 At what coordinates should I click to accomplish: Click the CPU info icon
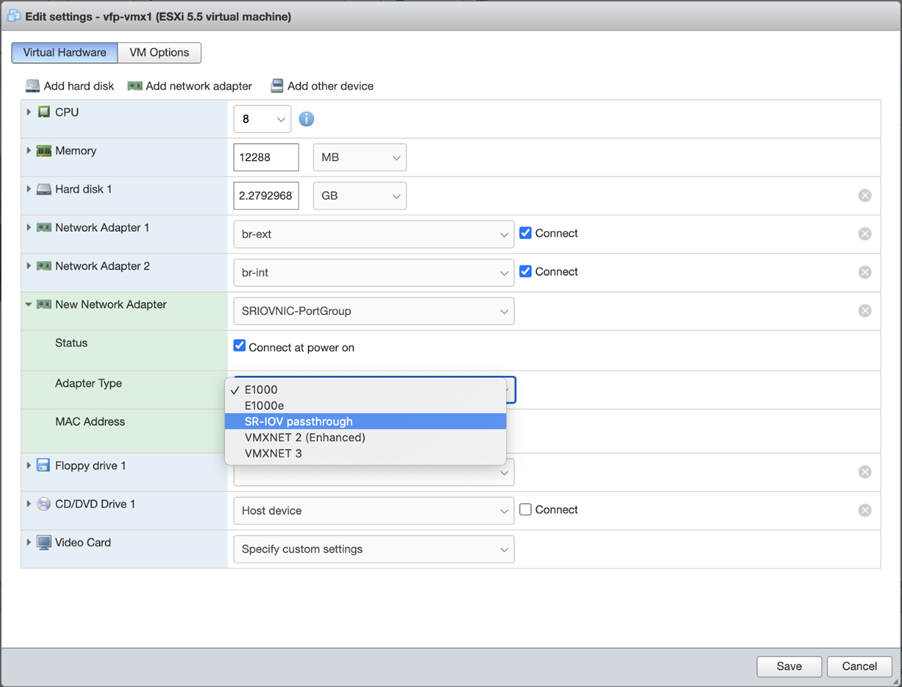[x=307, y=119]
